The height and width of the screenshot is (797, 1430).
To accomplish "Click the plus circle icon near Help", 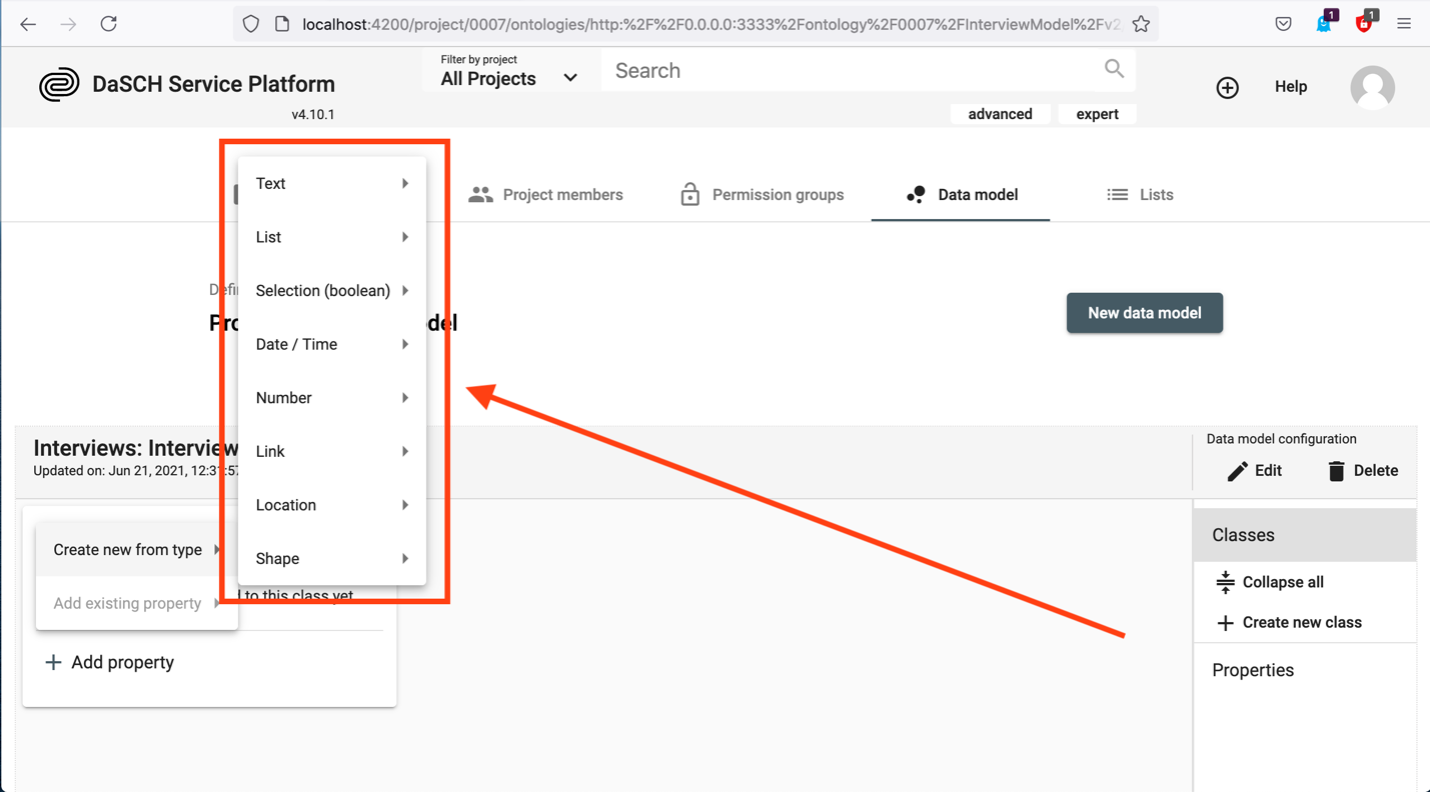I will tap(1227, 88).
